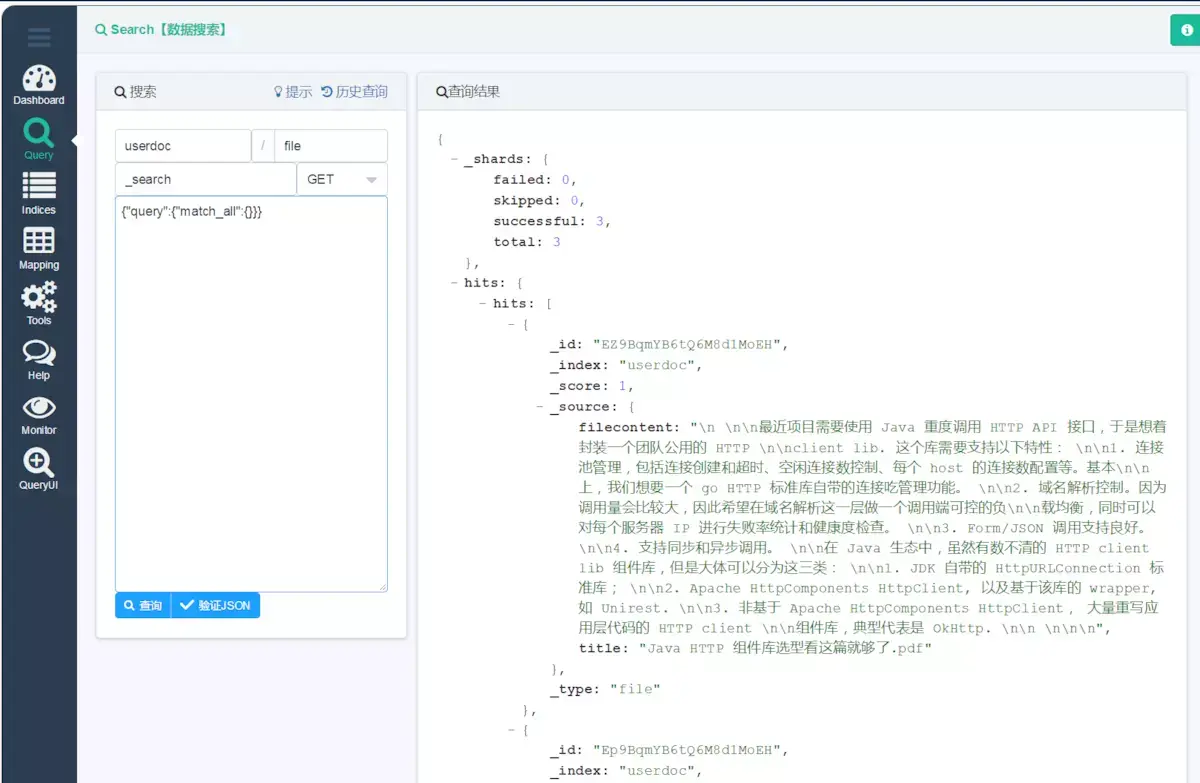
Task: Click the Search 数据搜索 header title
Action: tap(161, 30)
